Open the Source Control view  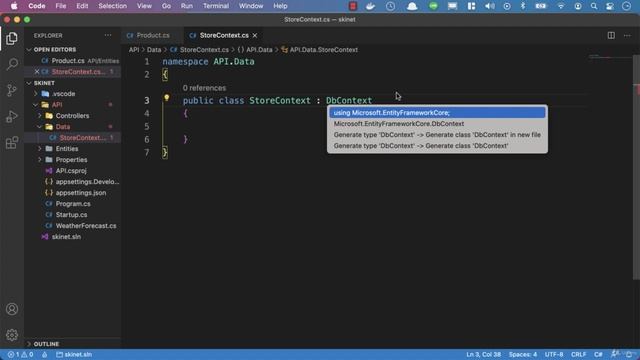12,90
